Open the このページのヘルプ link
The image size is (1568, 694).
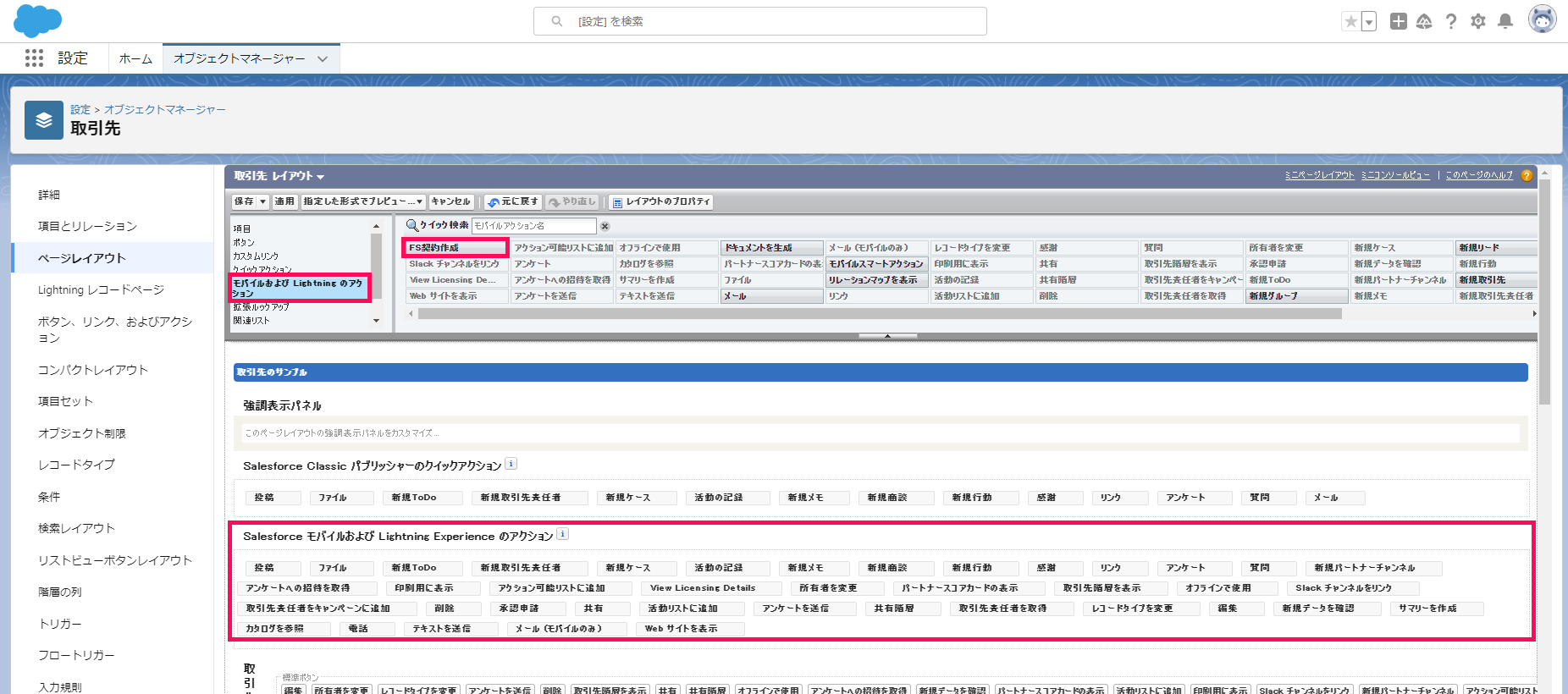[1479, 175]
